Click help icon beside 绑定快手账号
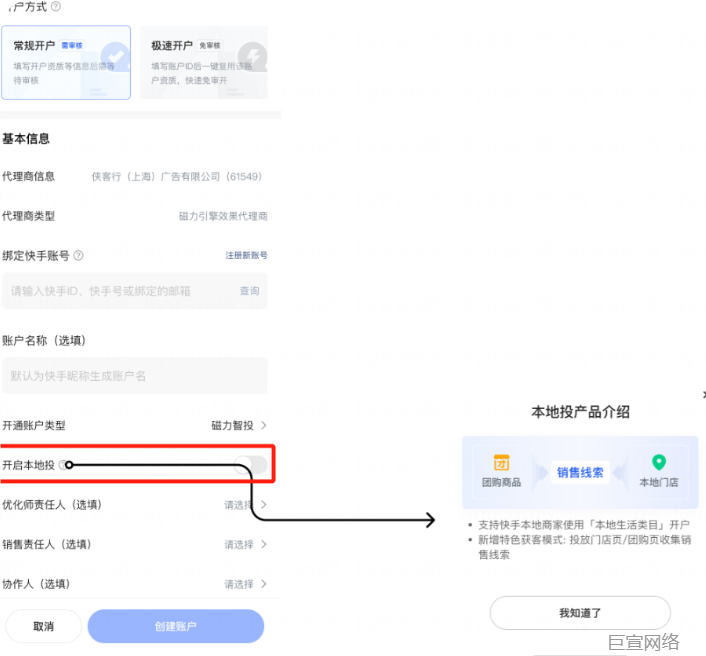The height and width of the screenshot is (656, 706). [78, 256]
